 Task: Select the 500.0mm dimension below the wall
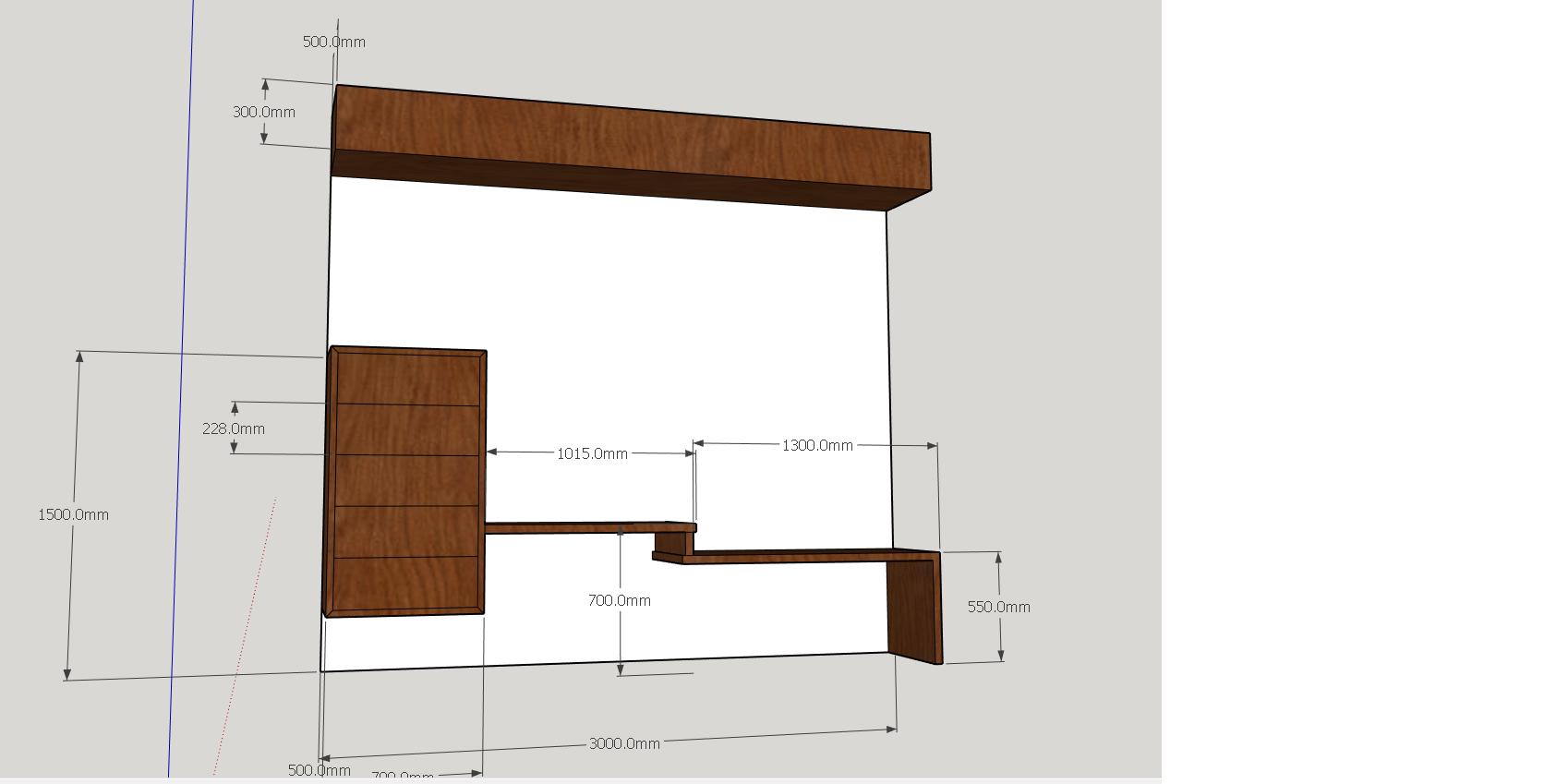click(320, 770)
